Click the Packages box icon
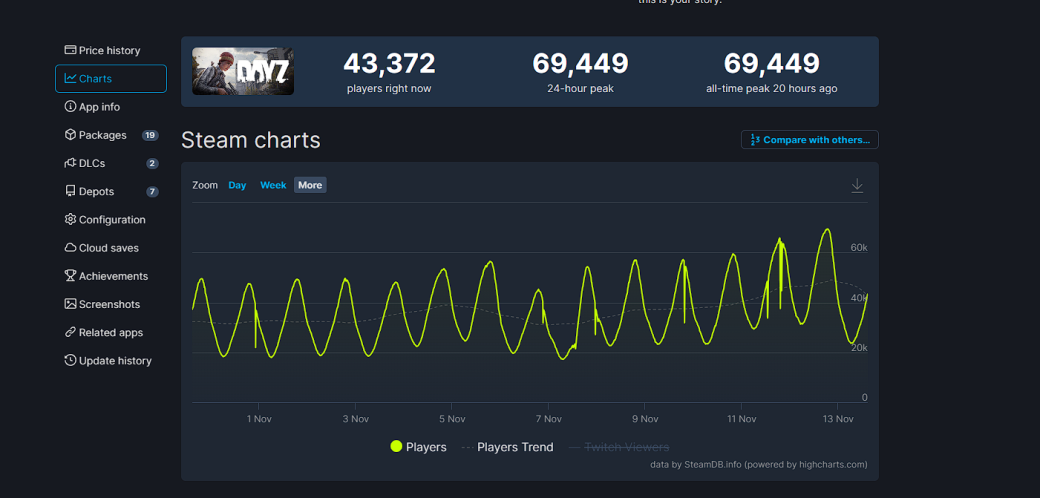Screen dimensions: 1040x498 pos(70,135)
